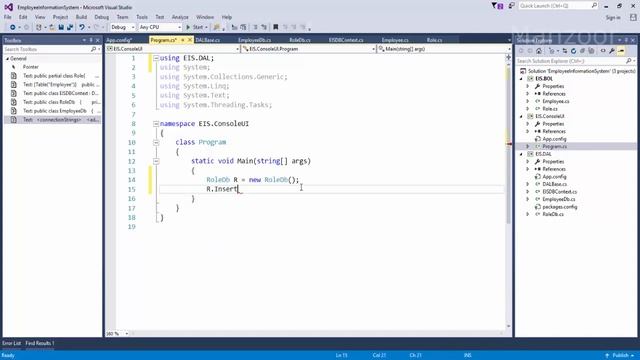
Task: Switch to the EISDBContext.cs tab
Action: (x=346, y=40)
